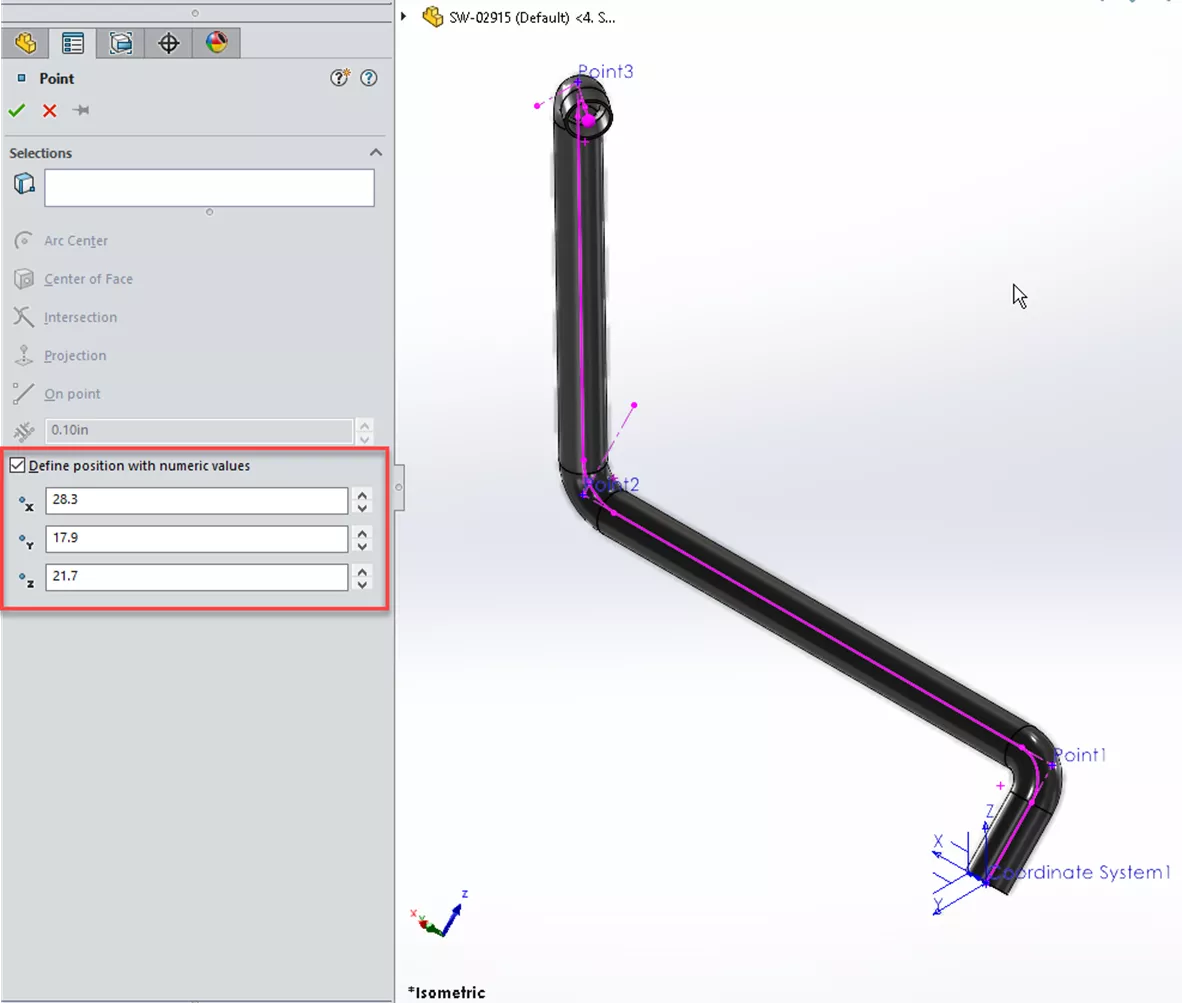
Task: Open the DimXpertManager tab
Action: pos(169,43)
